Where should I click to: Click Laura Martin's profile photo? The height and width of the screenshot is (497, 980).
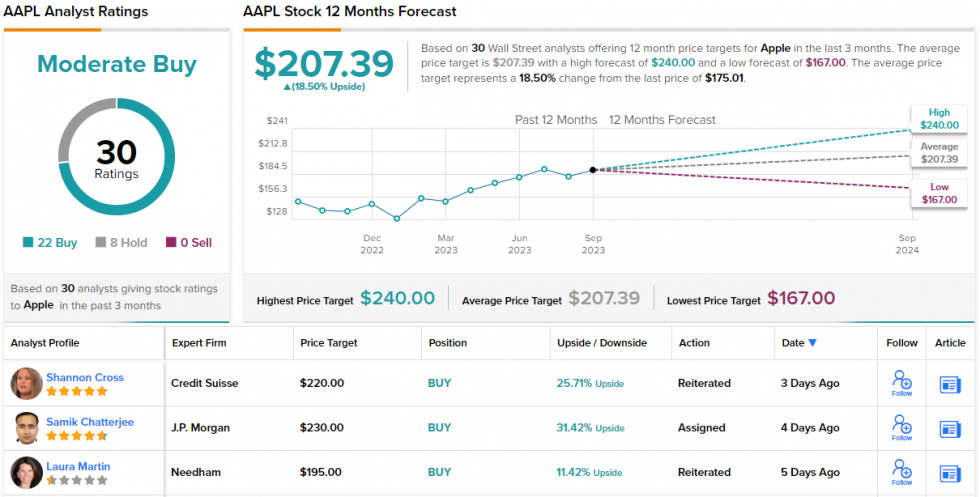coord(27,472)
